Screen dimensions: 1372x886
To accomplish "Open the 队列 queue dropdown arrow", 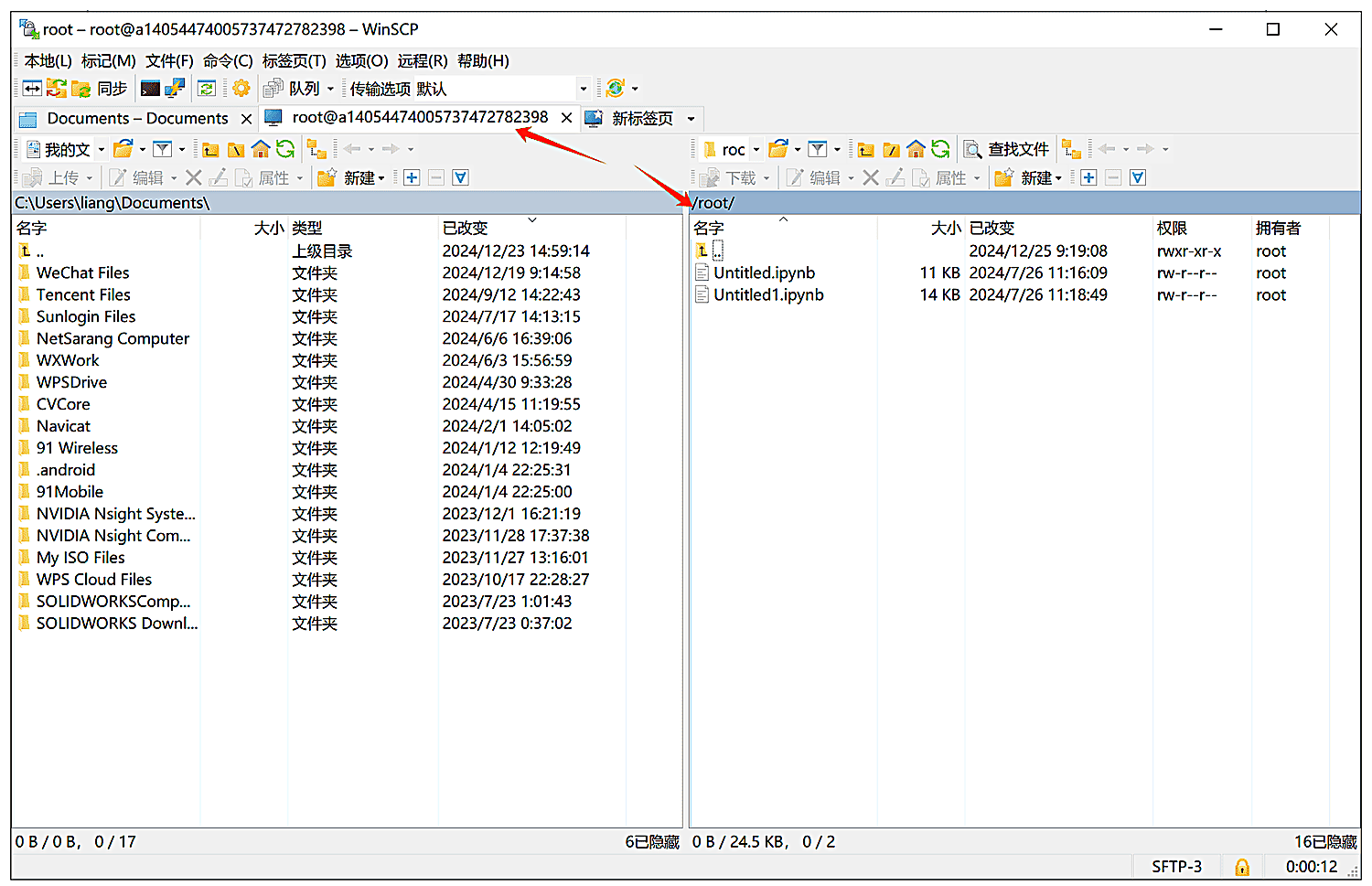I will (330, 89).
